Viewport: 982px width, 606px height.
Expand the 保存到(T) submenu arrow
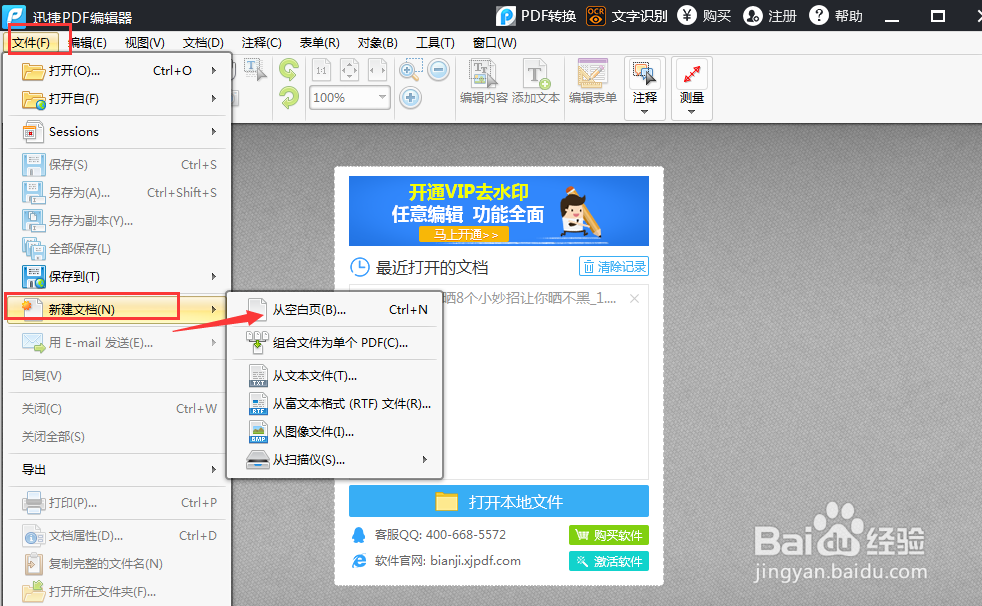click(214, 276)
